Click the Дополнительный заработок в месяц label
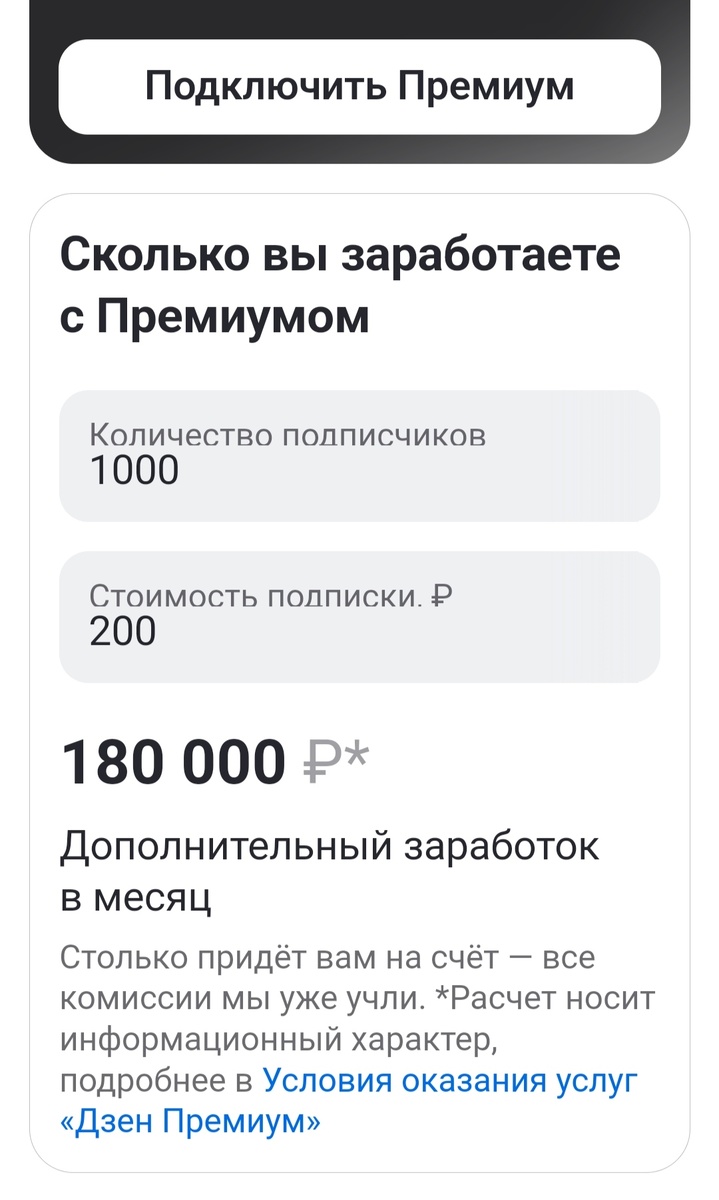 point(330,862)
